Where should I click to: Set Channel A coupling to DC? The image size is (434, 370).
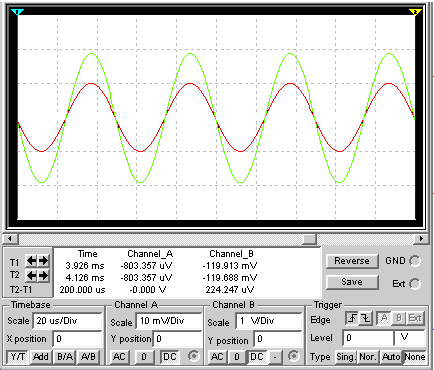pos(169,357)
